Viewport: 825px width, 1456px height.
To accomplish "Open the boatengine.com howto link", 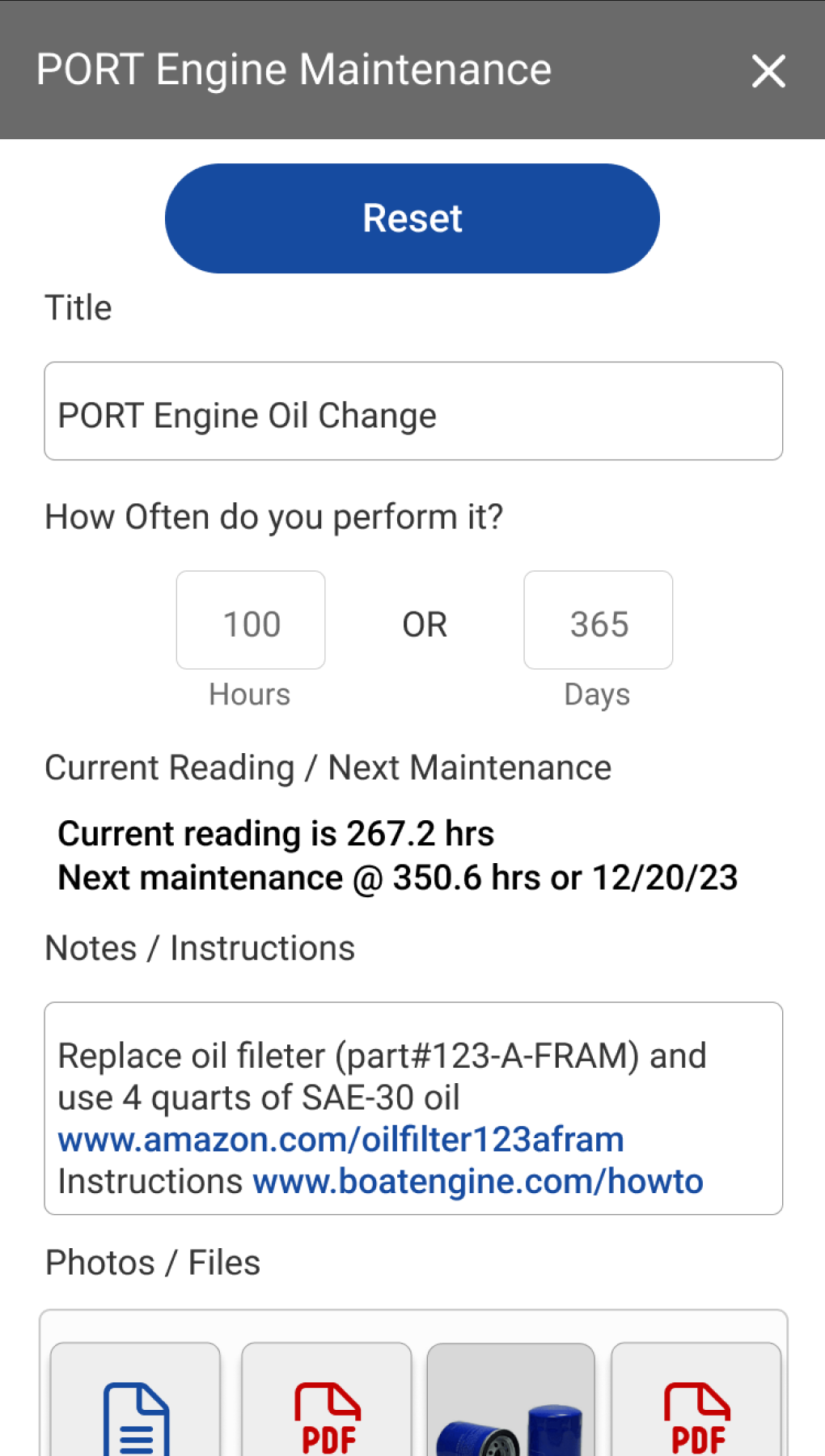I will tap(478, 1182).
